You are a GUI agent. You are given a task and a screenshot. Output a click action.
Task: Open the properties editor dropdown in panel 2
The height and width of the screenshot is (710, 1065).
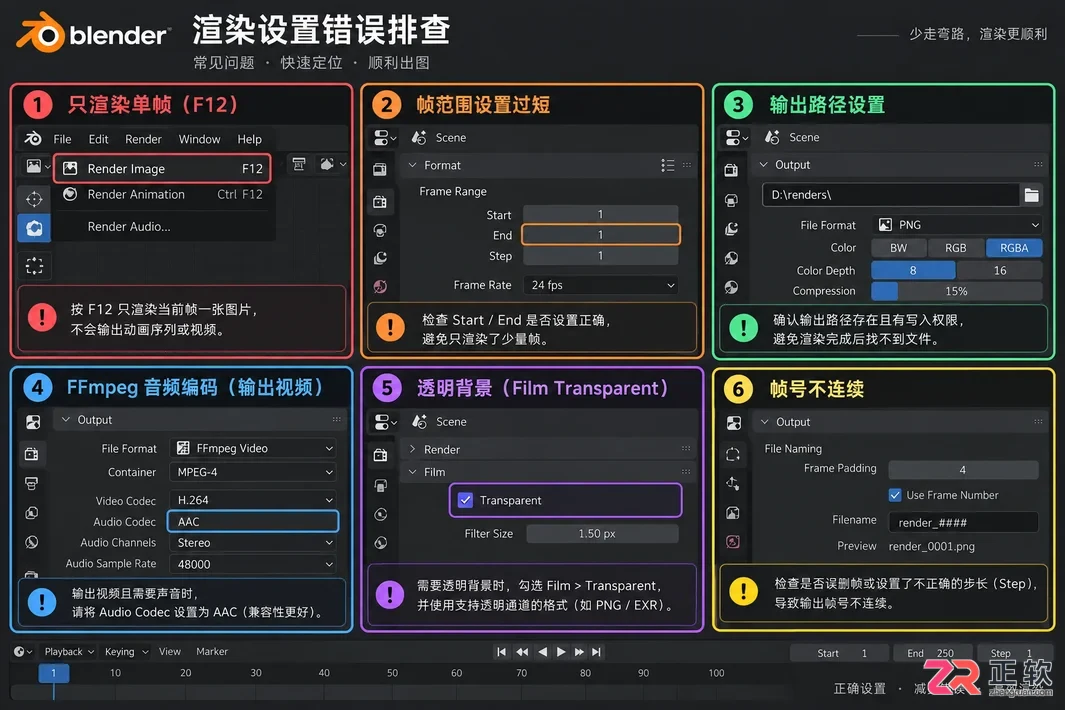(x=384, y=138)
